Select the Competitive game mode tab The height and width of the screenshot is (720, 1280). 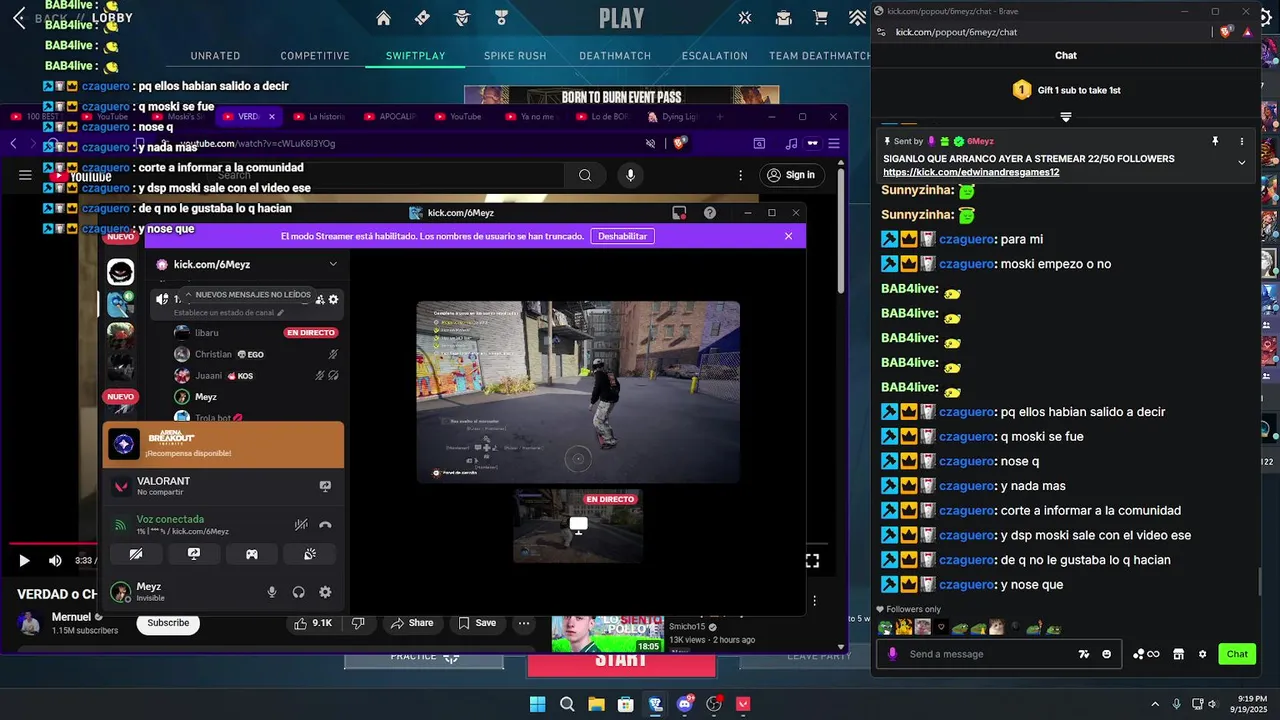315,56
